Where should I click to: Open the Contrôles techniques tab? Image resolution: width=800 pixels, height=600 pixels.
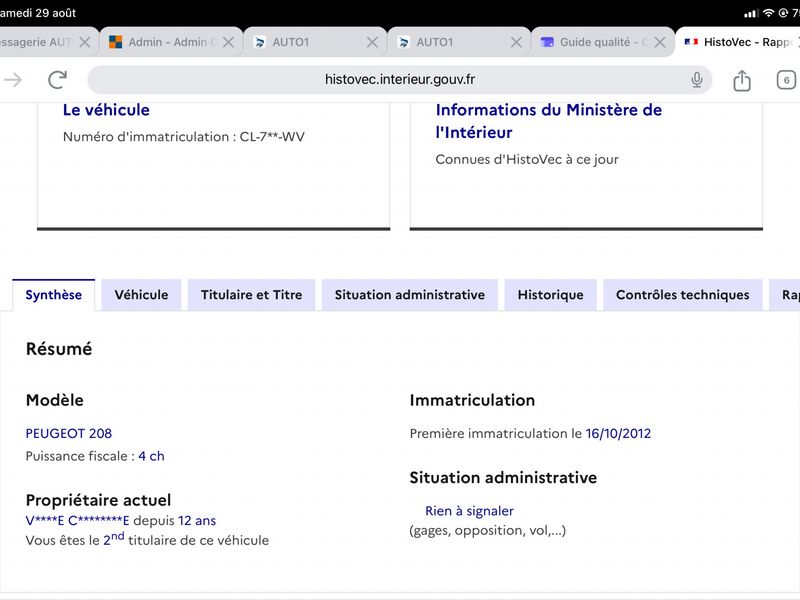coord(683,295)
